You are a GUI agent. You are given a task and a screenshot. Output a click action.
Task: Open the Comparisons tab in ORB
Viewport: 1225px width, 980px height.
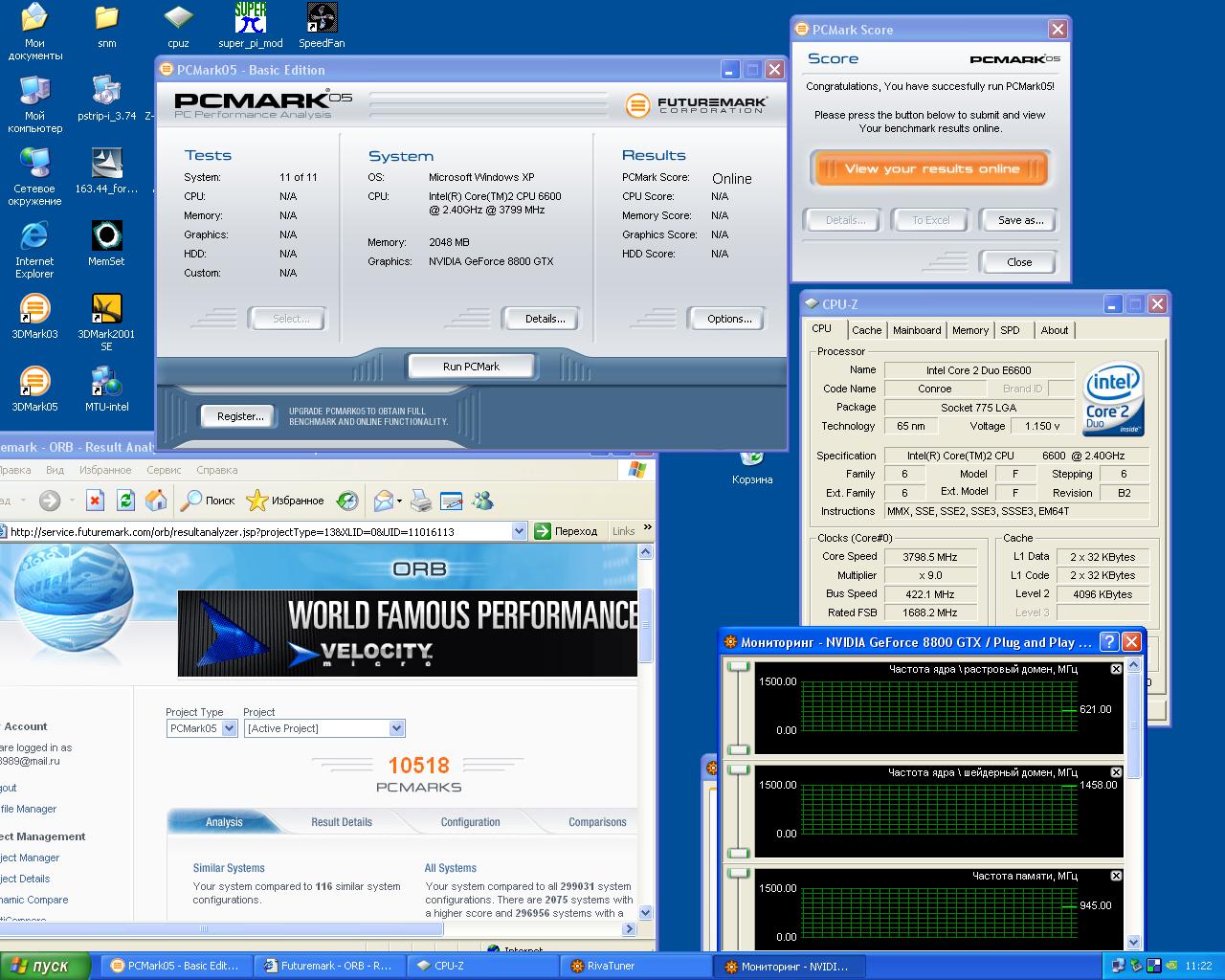point(597,822)
